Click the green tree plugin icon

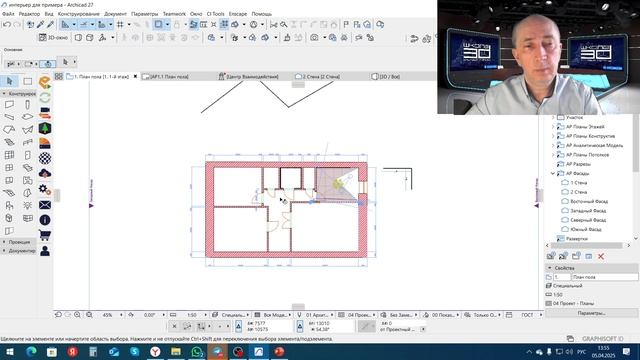[x=45, y=128]
